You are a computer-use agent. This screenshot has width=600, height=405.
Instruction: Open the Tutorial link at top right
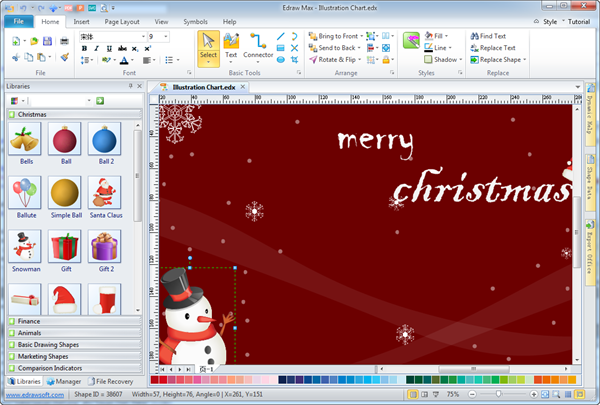(579, 22)
